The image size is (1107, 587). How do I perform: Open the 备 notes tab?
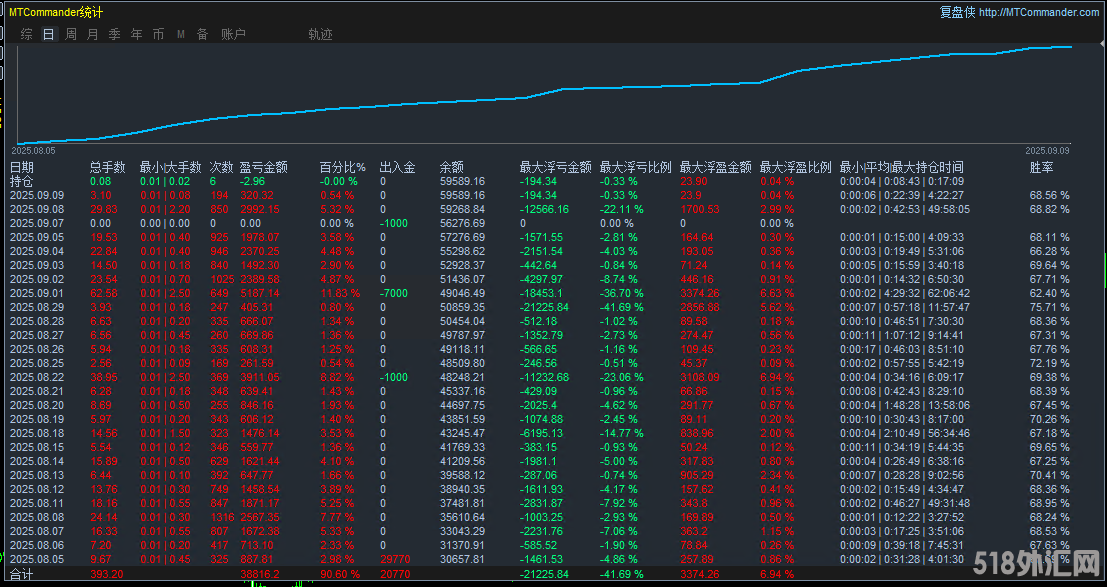pos(202,34)
